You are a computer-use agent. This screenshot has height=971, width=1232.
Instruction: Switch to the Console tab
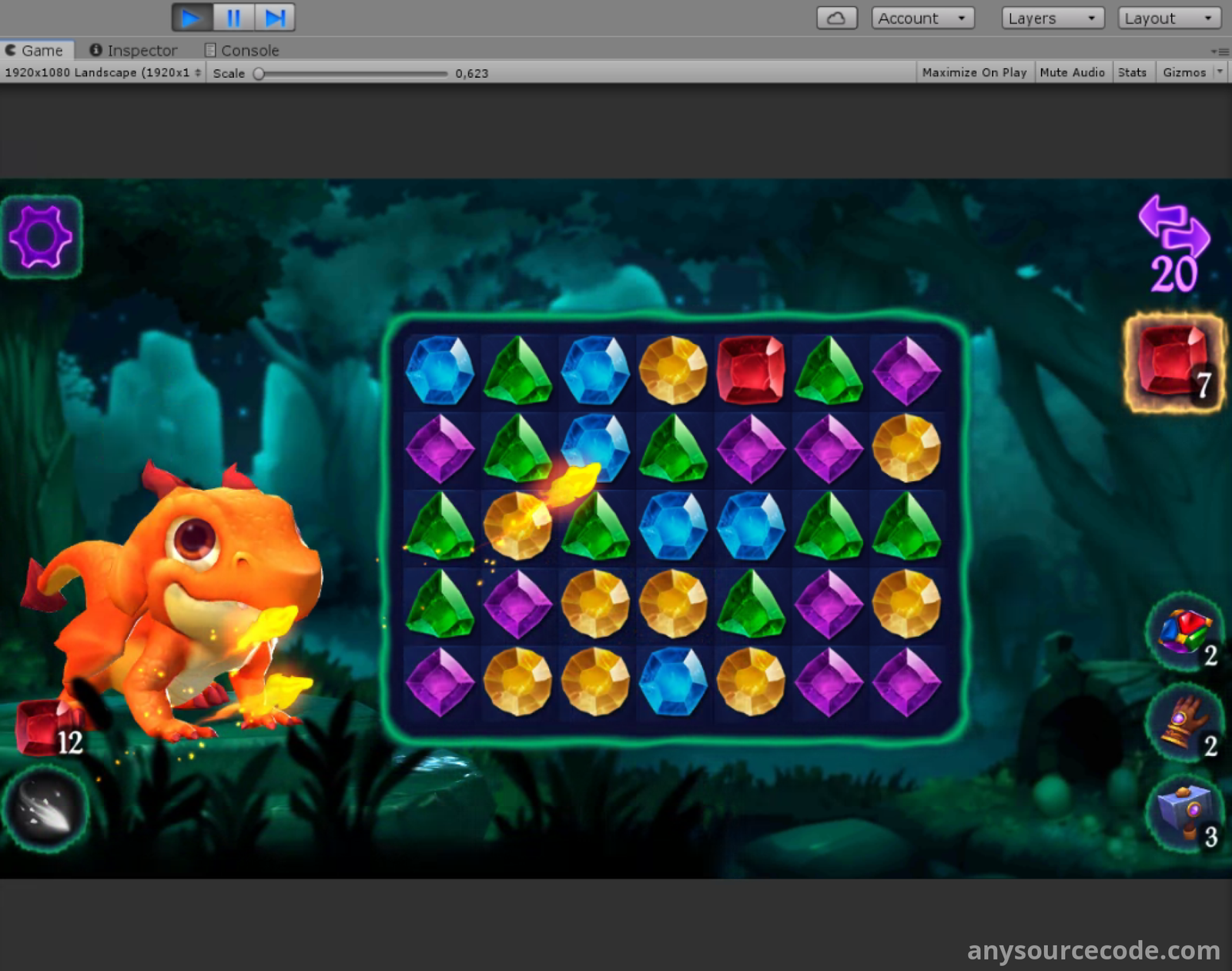tap(242, 51)
